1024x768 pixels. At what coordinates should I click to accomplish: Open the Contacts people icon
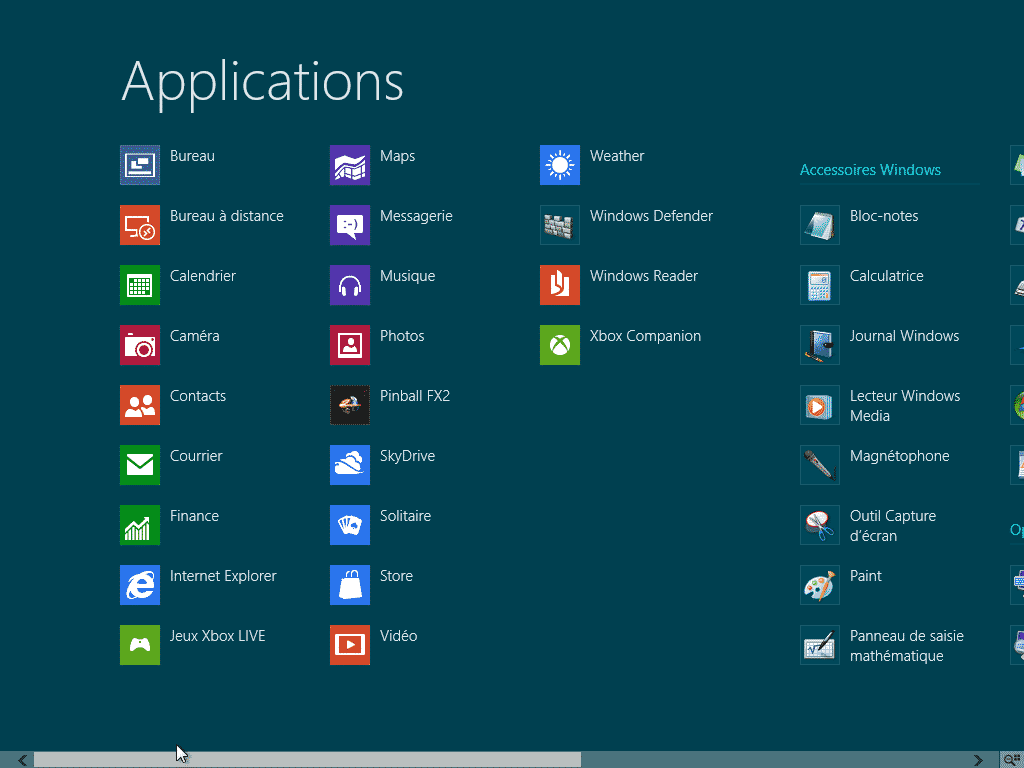tap(140, 405)
